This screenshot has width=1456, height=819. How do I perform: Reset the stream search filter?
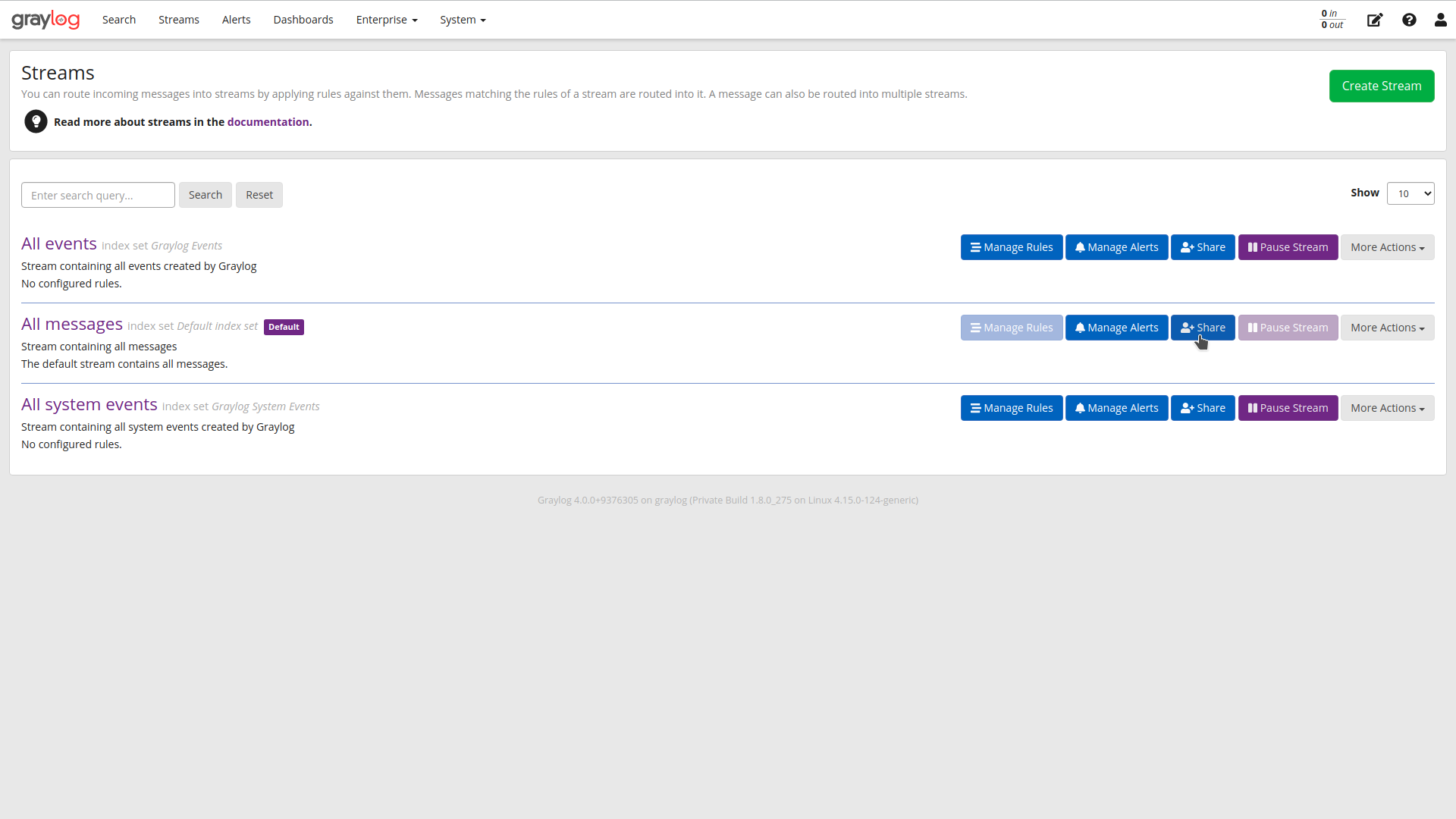tap(259, 195)
